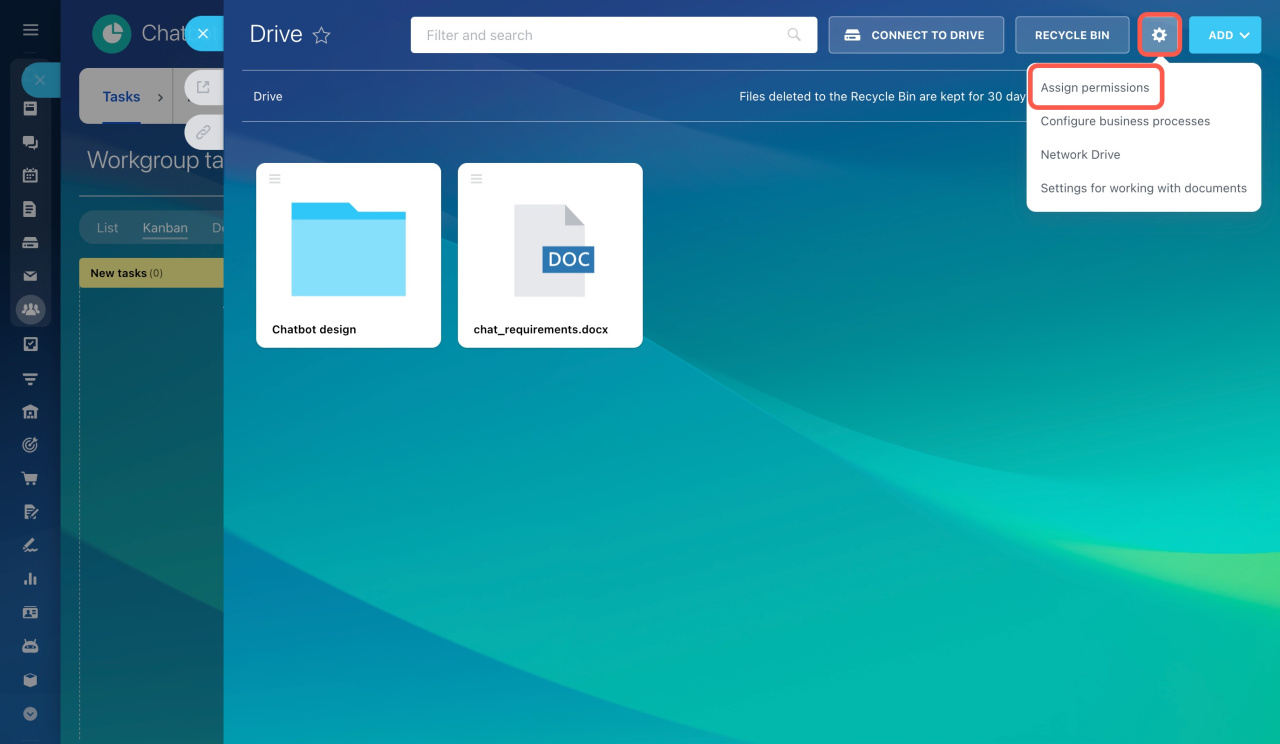Image resolution: width=1280 pixels, height=744 pixels.
Task: Open the calendar icon in left sidebar
Action: point(30,175)
